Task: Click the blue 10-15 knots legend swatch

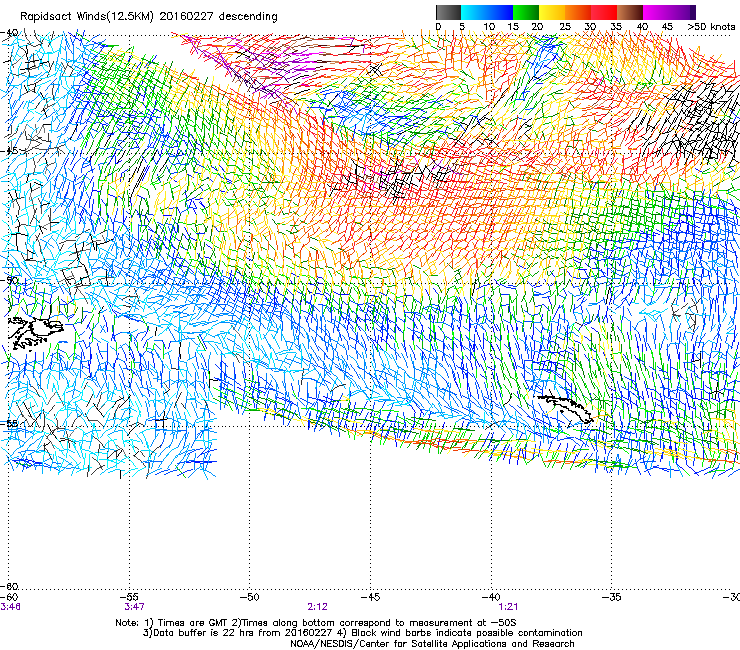Action: [500, 12]
